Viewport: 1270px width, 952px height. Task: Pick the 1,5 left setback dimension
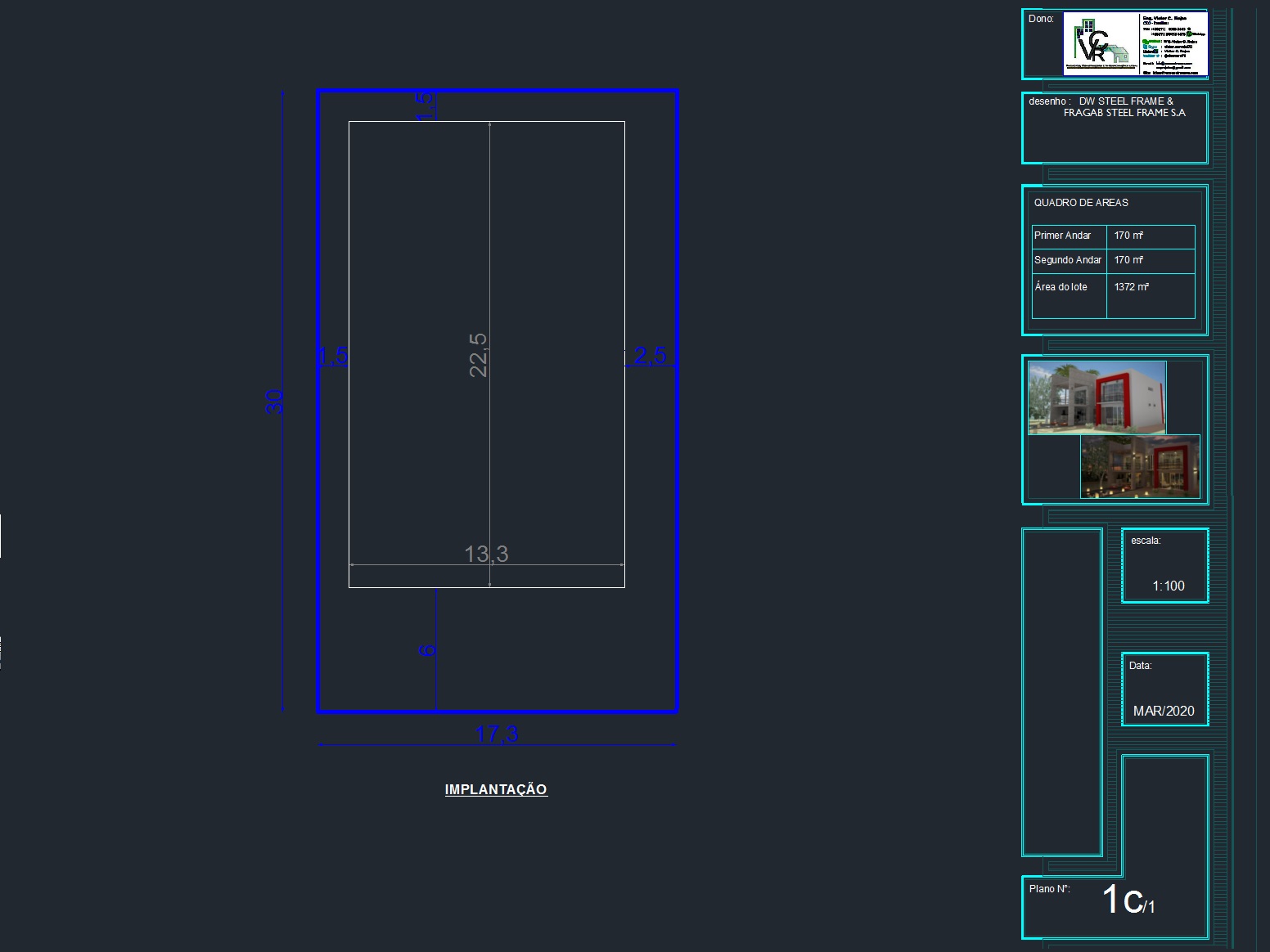pos(333,356)
